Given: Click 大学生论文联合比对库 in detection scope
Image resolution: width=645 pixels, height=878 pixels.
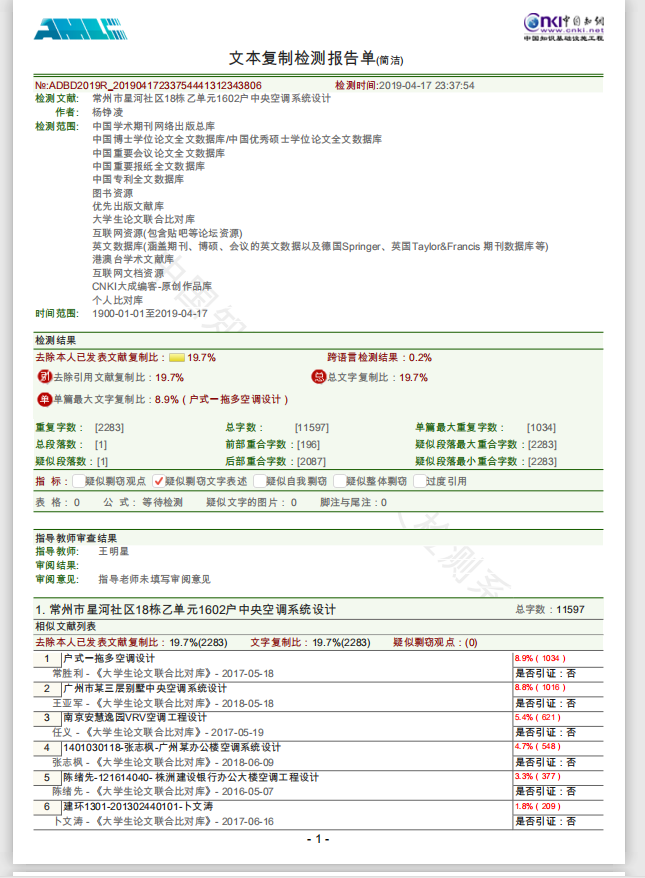Looking at the screenshot, I should pyautogui.click(x=143, y=220).
